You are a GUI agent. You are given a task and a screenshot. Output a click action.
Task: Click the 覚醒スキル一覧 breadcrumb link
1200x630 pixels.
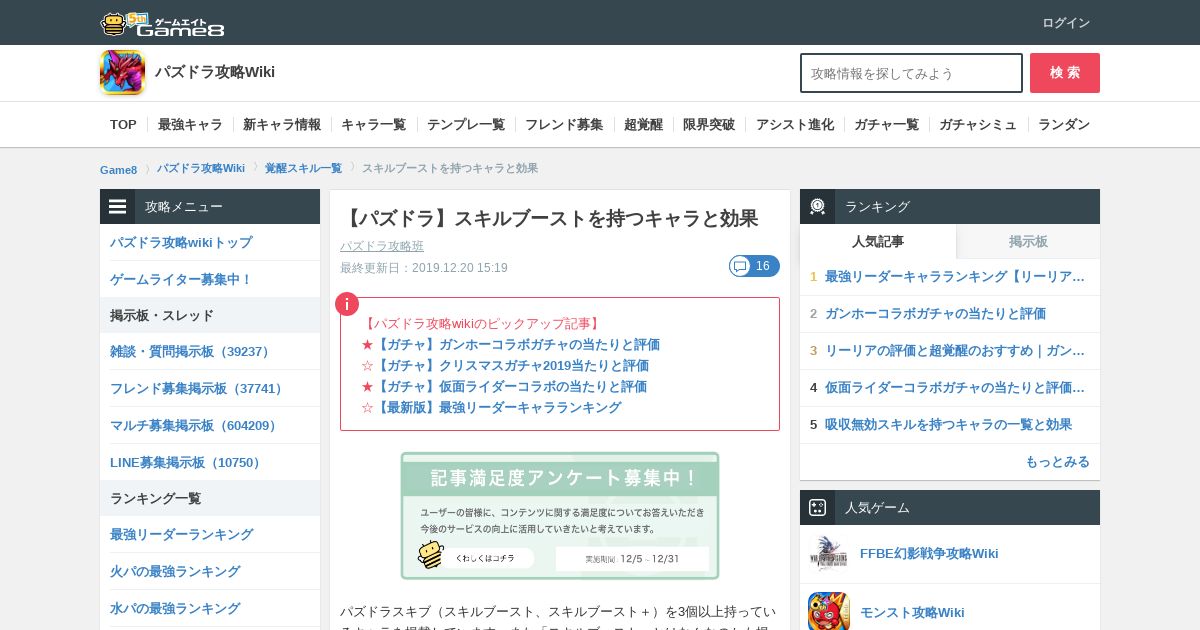pyautogui.click(x=303, y=168)
